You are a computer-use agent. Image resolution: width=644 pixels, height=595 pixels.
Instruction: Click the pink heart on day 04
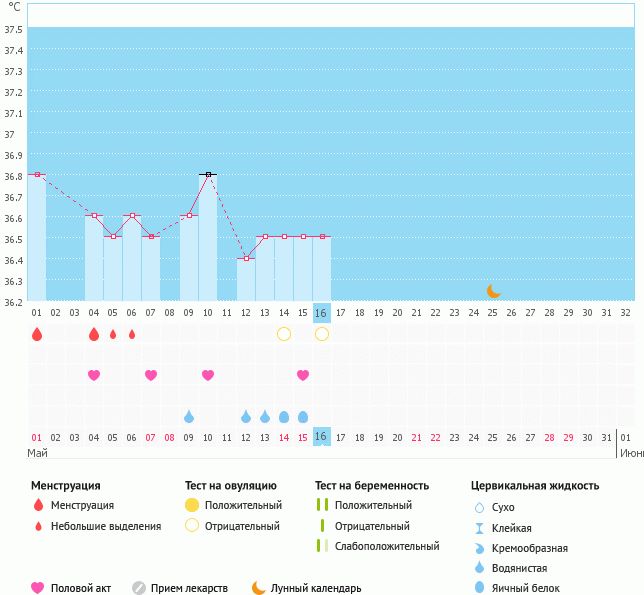pos(94,375)
